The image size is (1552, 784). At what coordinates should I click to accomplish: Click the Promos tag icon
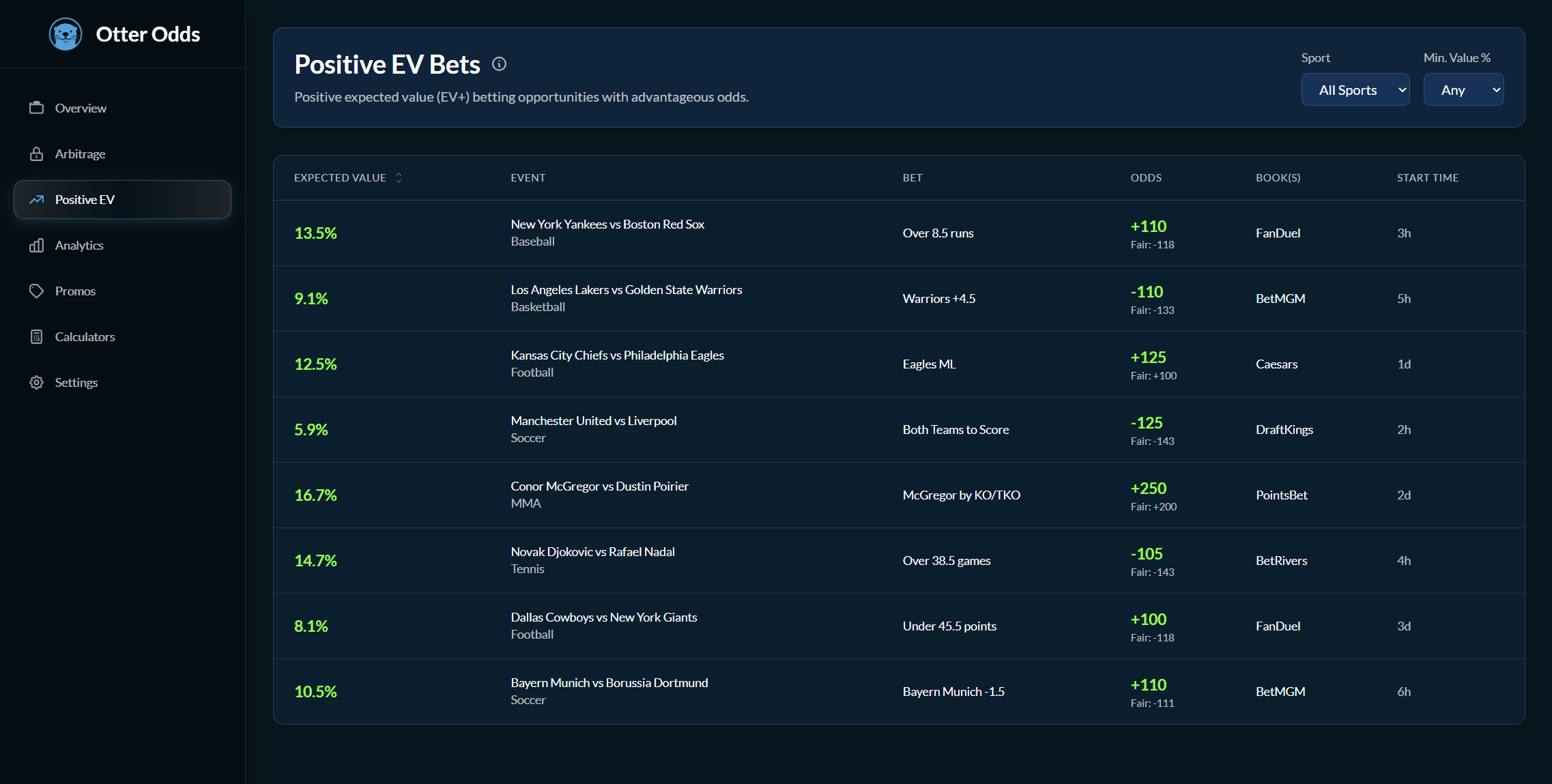pos(36,291)
